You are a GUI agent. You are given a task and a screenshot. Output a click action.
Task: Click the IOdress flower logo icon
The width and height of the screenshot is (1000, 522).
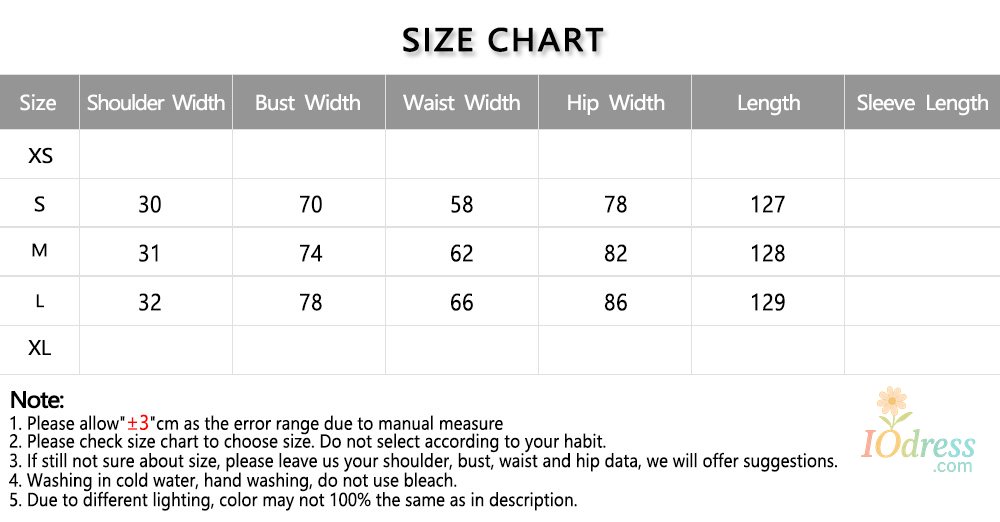893,407
